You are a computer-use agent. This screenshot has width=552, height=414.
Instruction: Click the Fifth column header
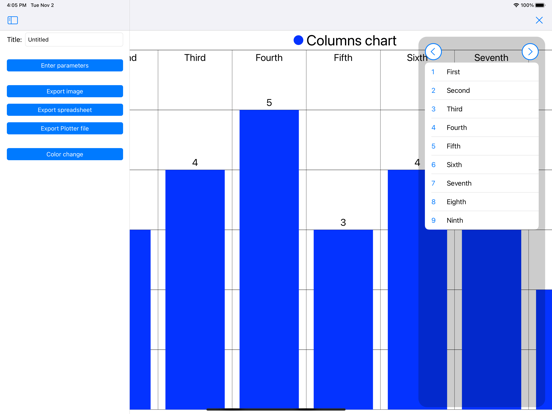(x=343, y=58)
